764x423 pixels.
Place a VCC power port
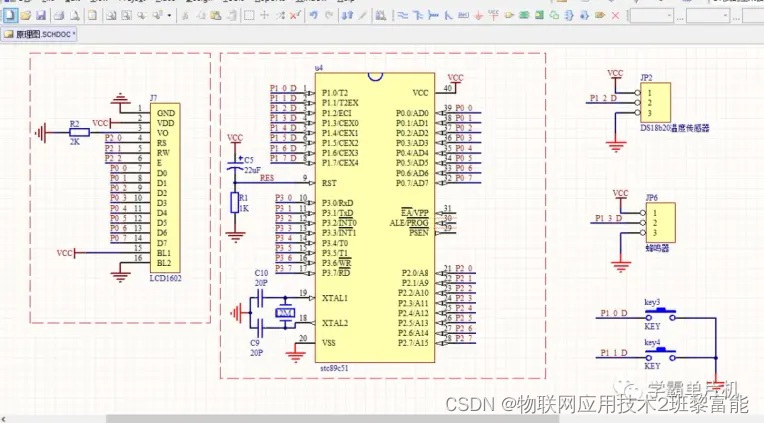click(493, 16)
